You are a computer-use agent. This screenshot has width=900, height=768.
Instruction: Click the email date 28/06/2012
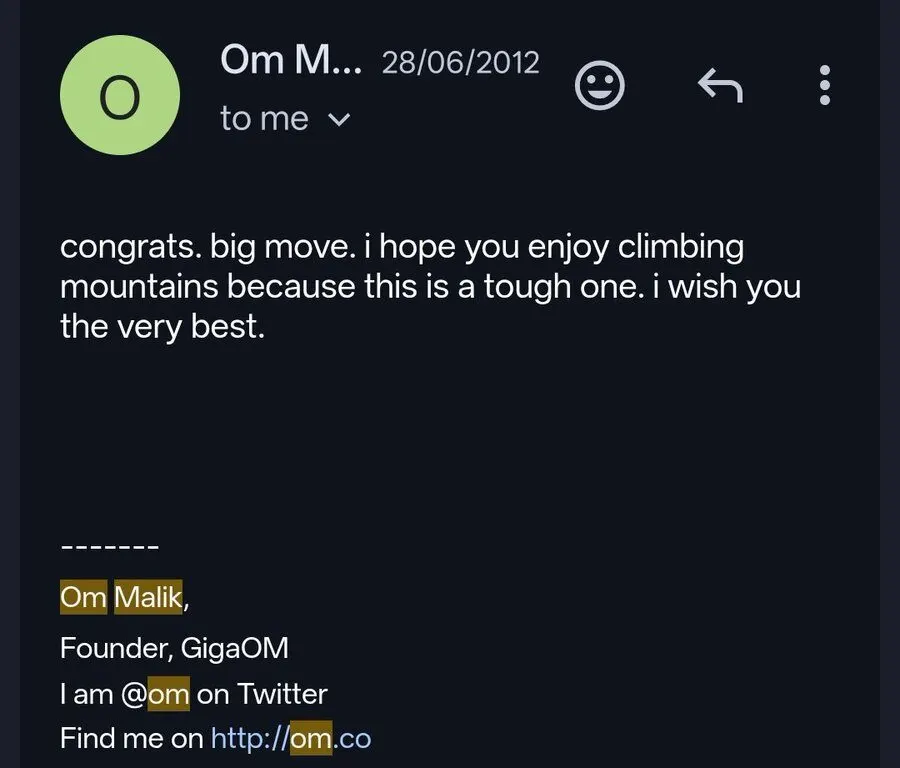point(460,62)
